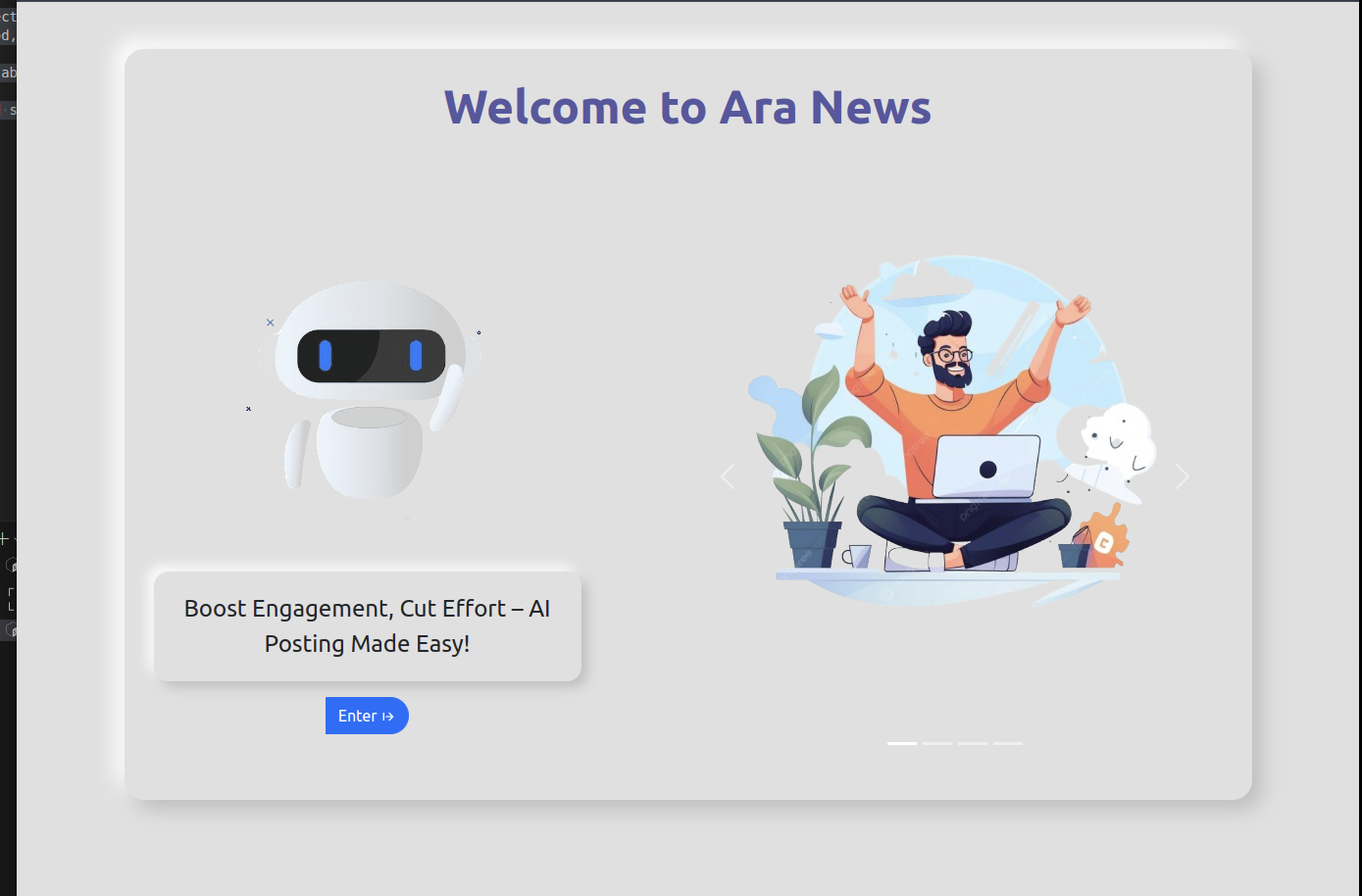Image resolution: width=1362 pixels, height=896 pixels.
Task: Click the Welcome to Ara News heading
Action: tap(687, 107)
